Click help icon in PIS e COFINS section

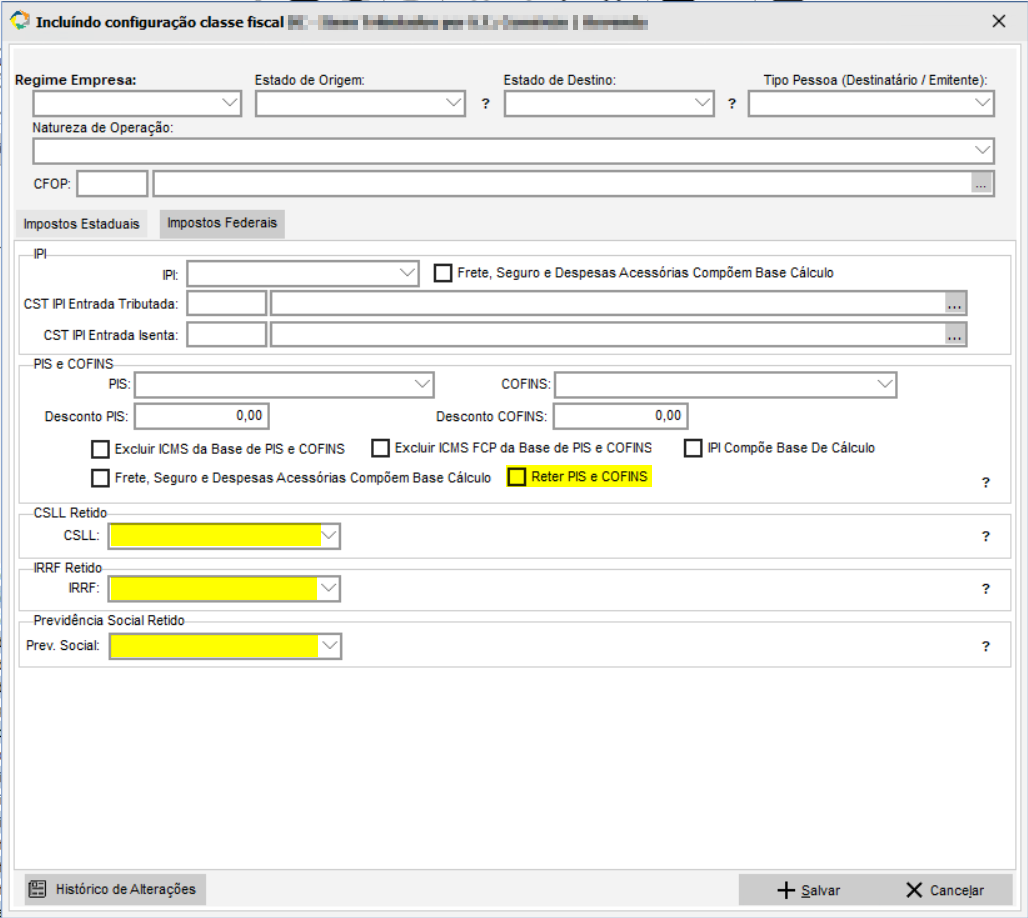click(x=985, y=483)
